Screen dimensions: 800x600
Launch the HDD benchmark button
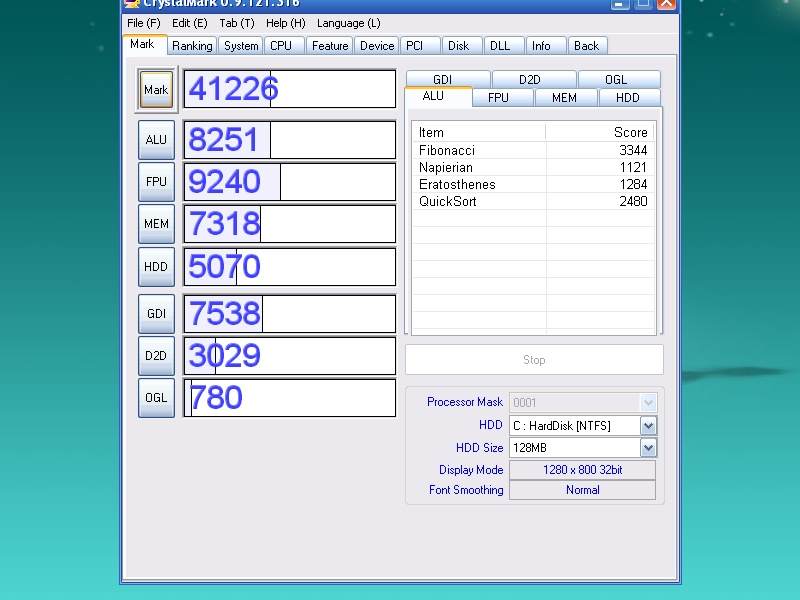(156, 267)
